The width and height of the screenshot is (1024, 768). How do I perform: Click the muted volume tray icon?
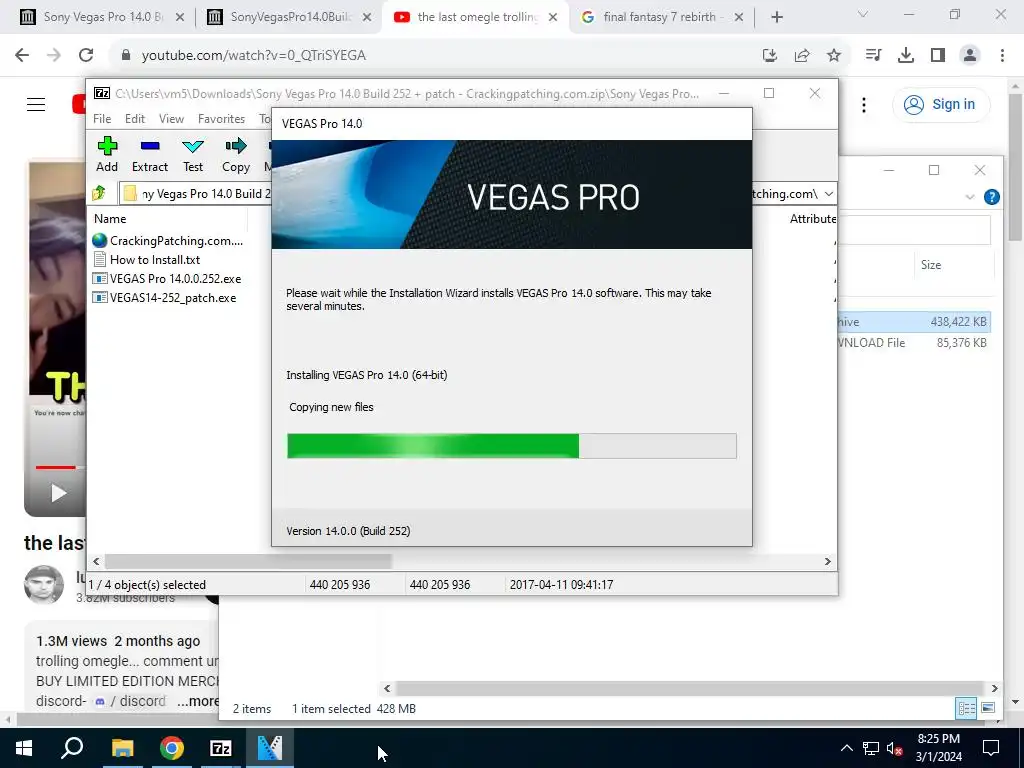click(895, 748)
